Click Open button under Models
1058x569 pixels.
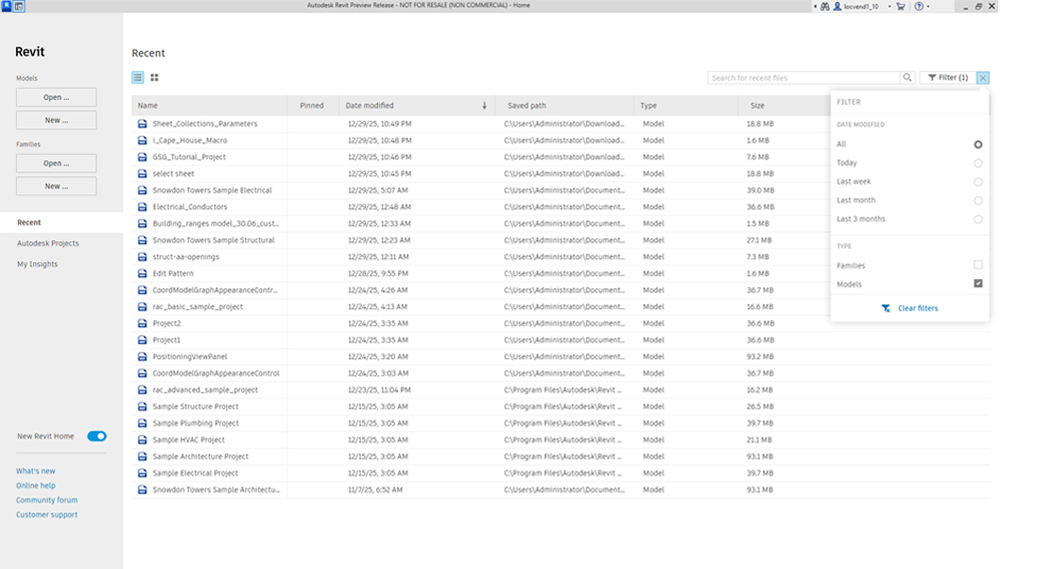click(x=56, y=97)
